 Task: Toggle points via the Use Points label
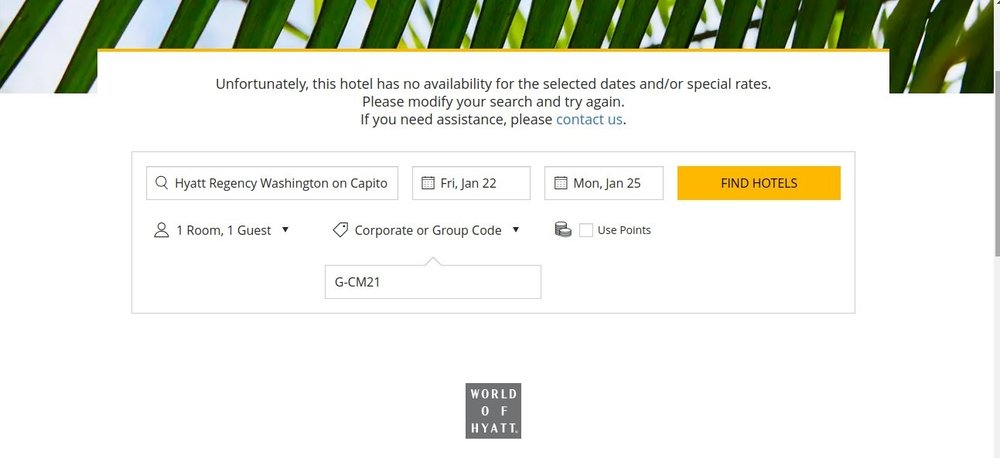tap(624, 230)
